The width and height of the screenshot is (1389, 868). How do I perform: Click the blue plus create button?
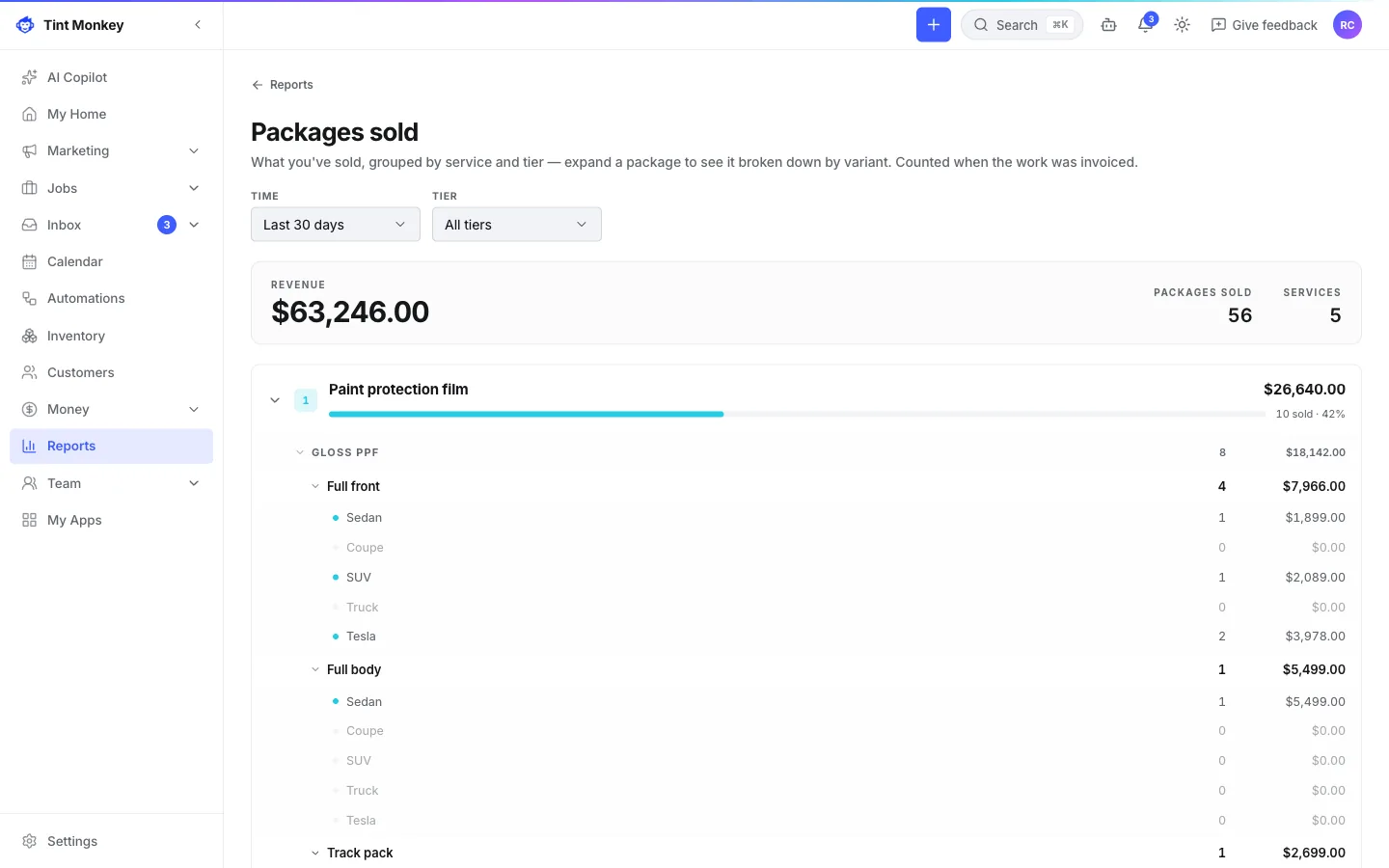coord(934,25)
